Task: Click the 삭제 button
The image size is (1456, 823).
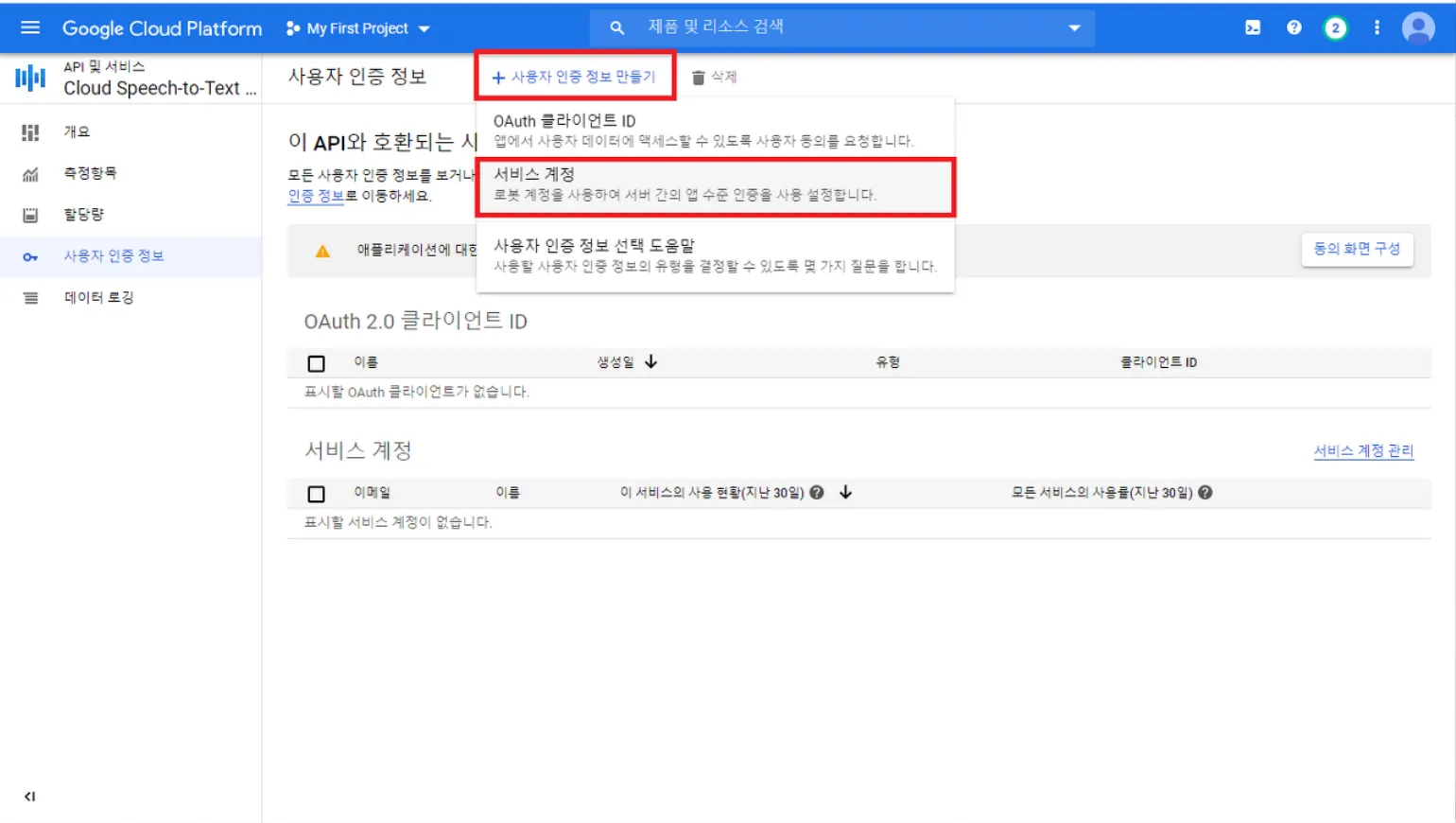Action: [x=715, y=78]
